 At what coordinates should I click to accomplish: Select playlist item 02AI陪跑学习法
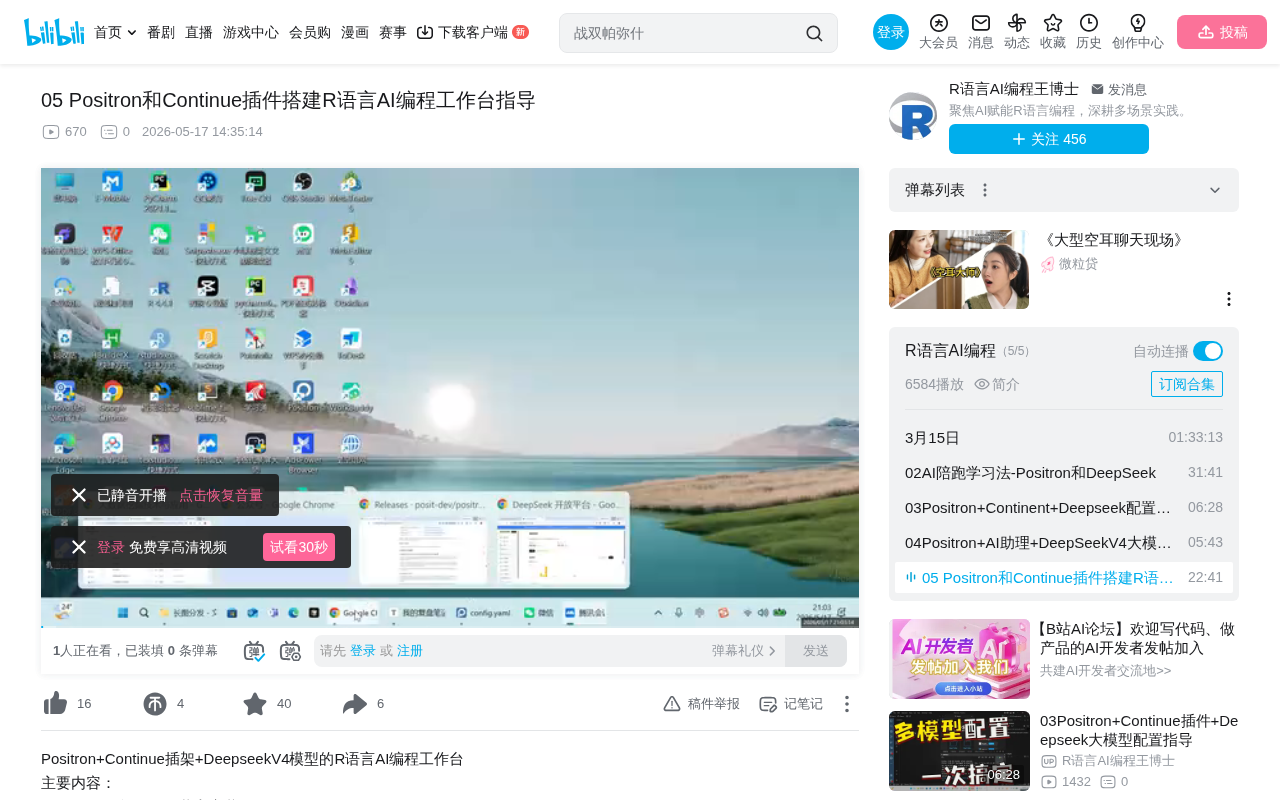[1064, 472]
